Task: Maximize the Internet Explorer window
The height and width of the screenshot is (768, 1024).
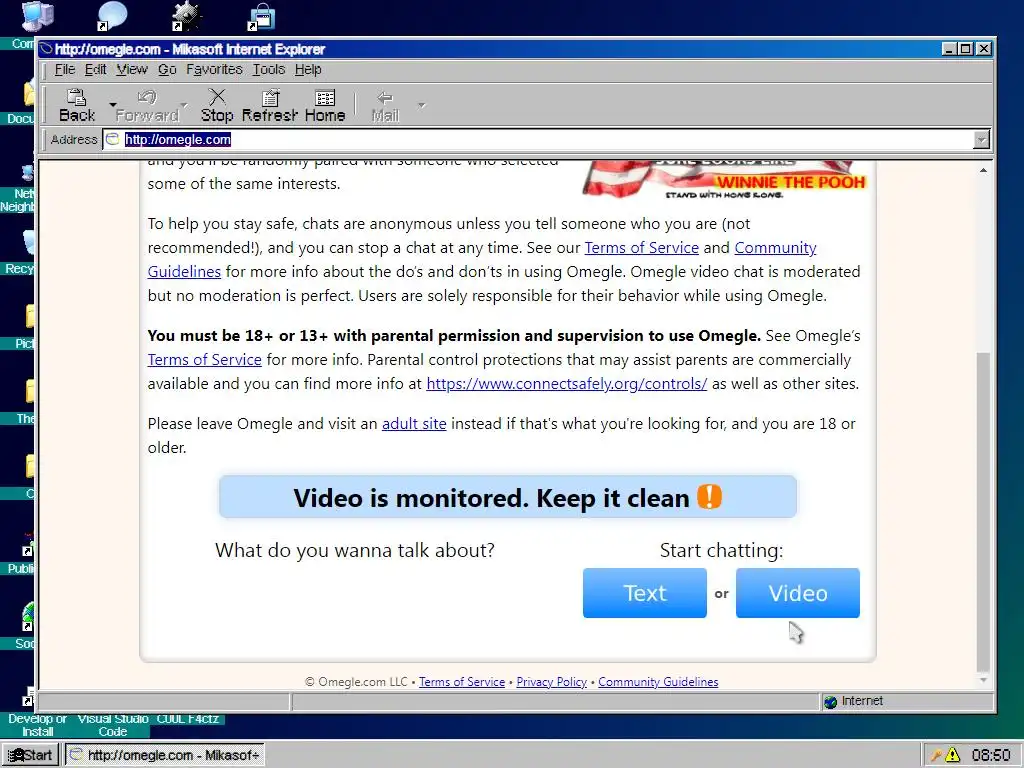Action: pyautogui.click(x=965, y=48)
